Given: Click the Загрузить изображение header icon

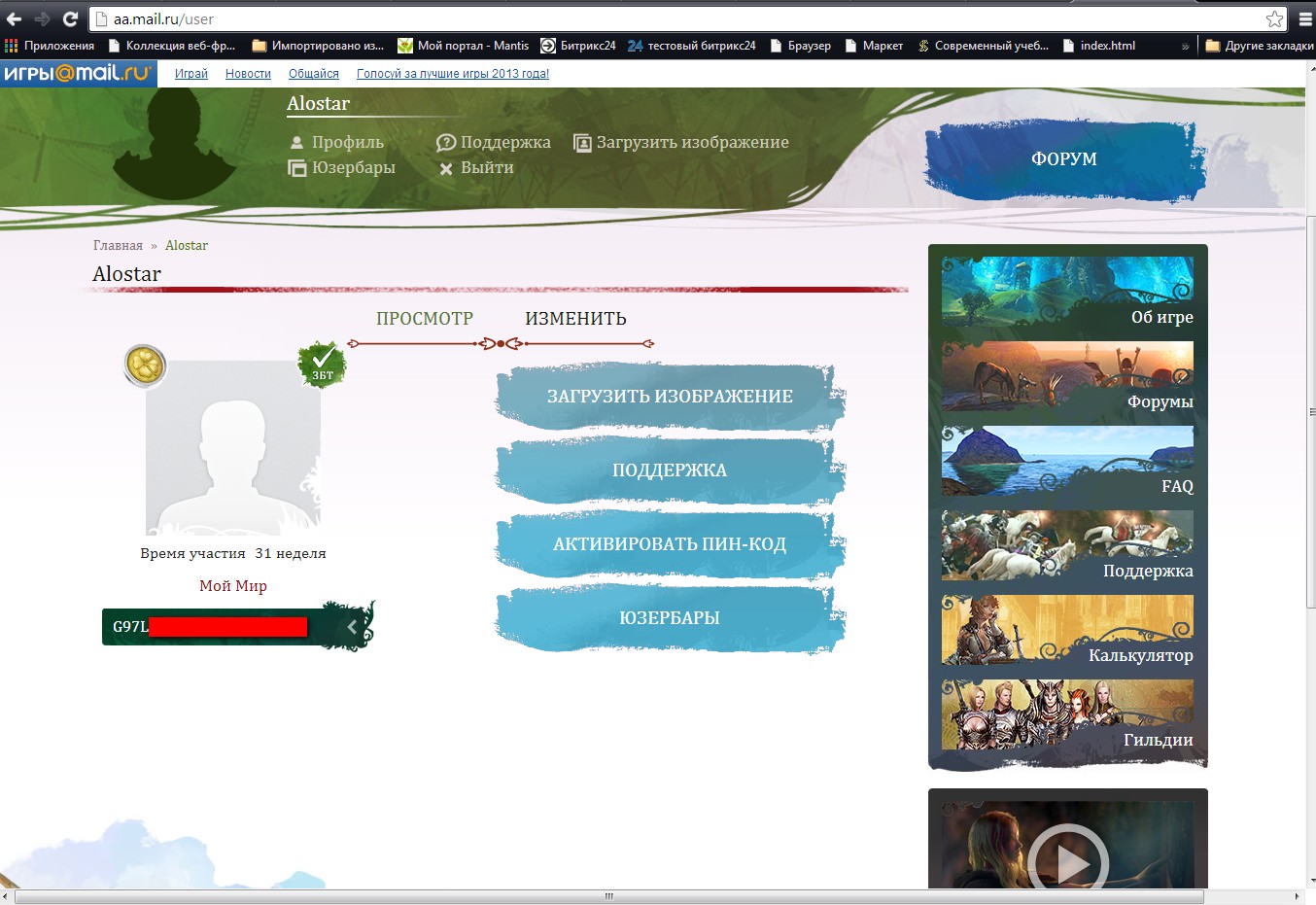Looking at the screenshot, I should [x=582, y=143].
